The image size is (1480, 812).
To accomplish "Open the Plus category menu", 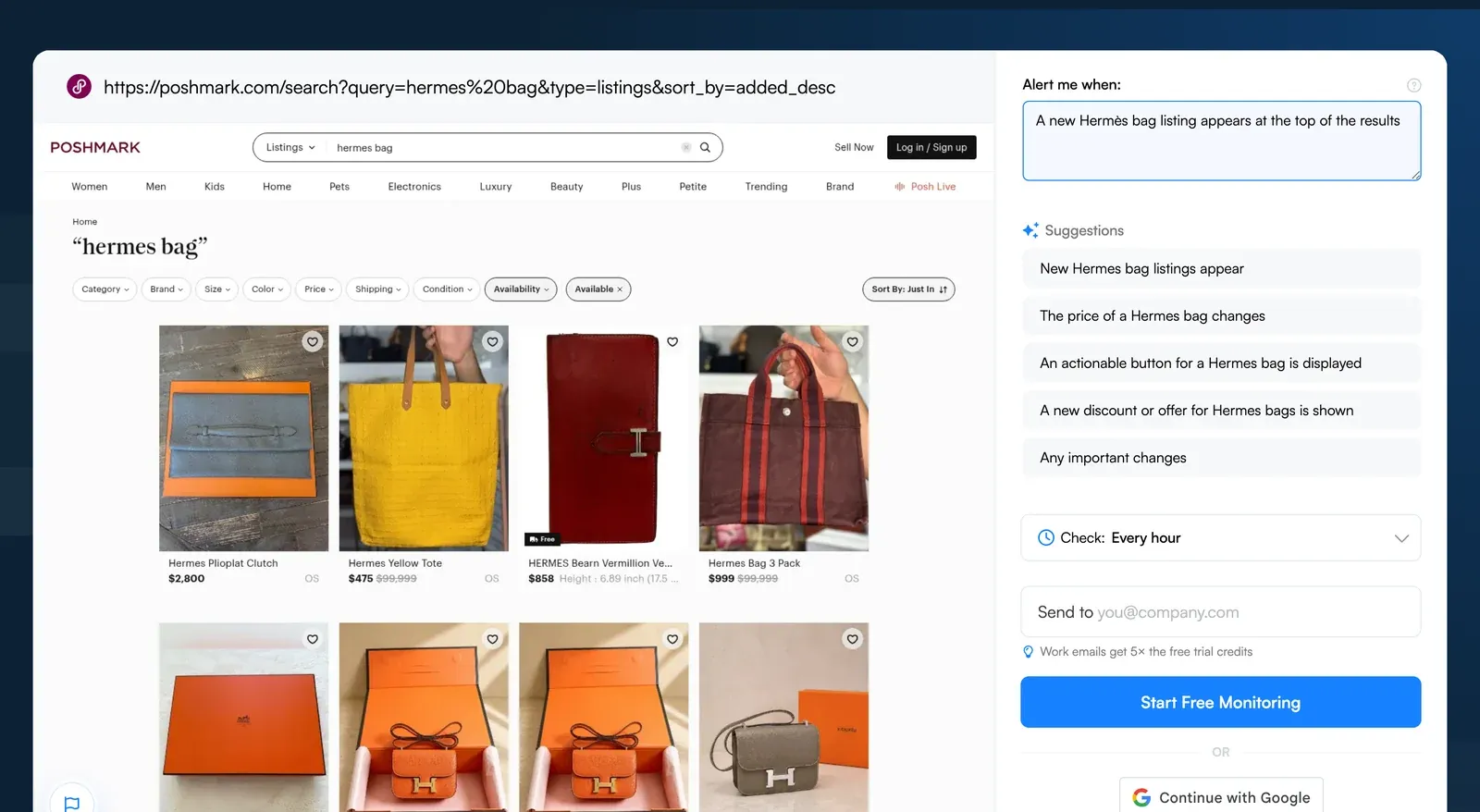I will (631, 187).
